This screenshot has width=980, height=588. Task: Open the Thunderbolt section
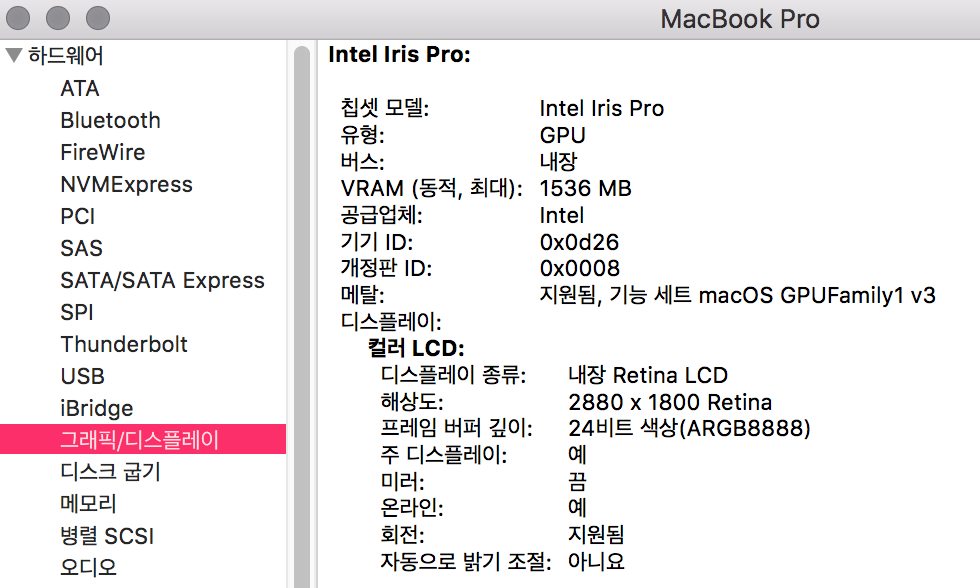(124, 344)
